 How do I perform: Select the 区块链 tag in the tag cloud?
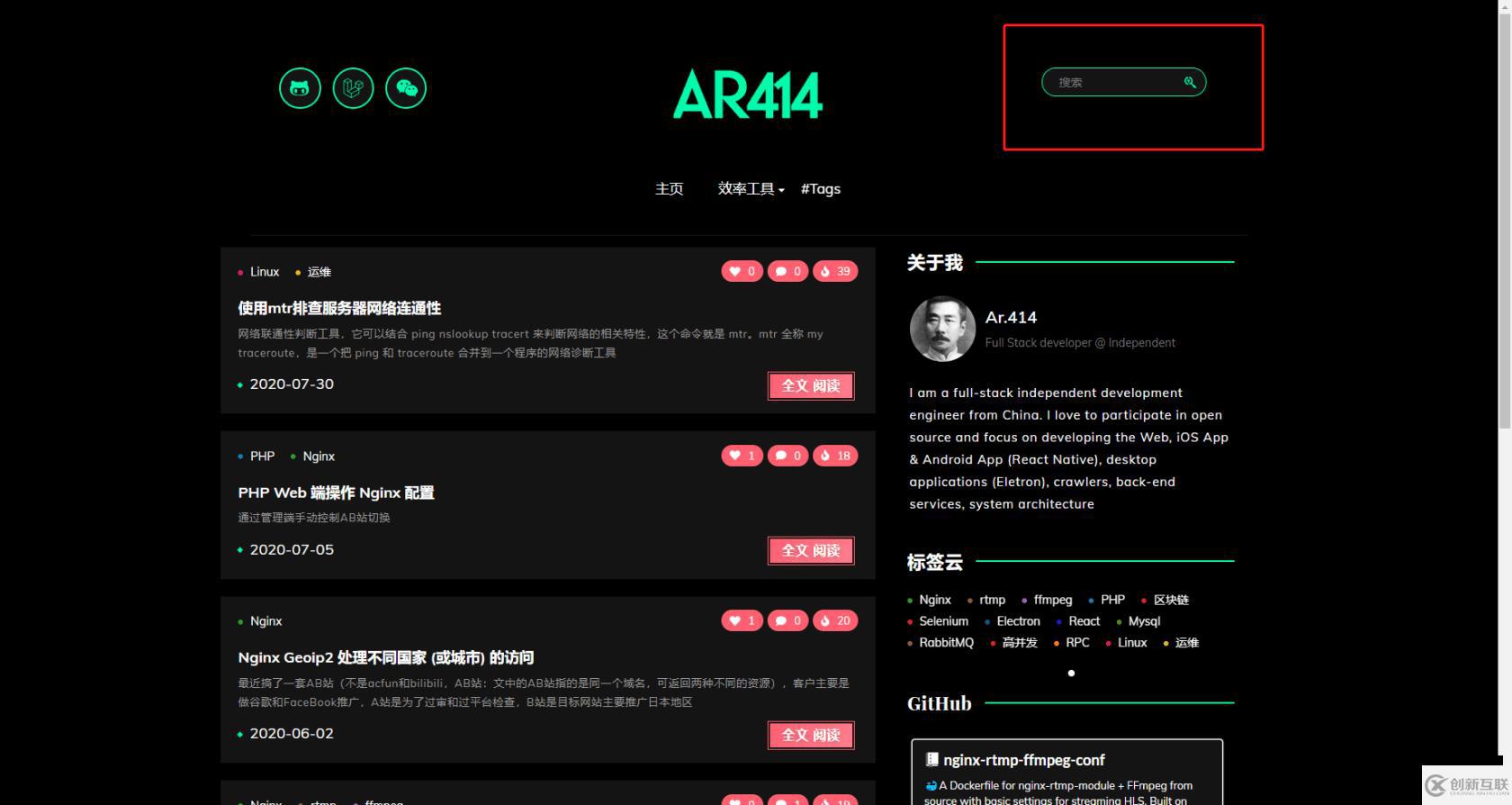(x=1171, y=600)
